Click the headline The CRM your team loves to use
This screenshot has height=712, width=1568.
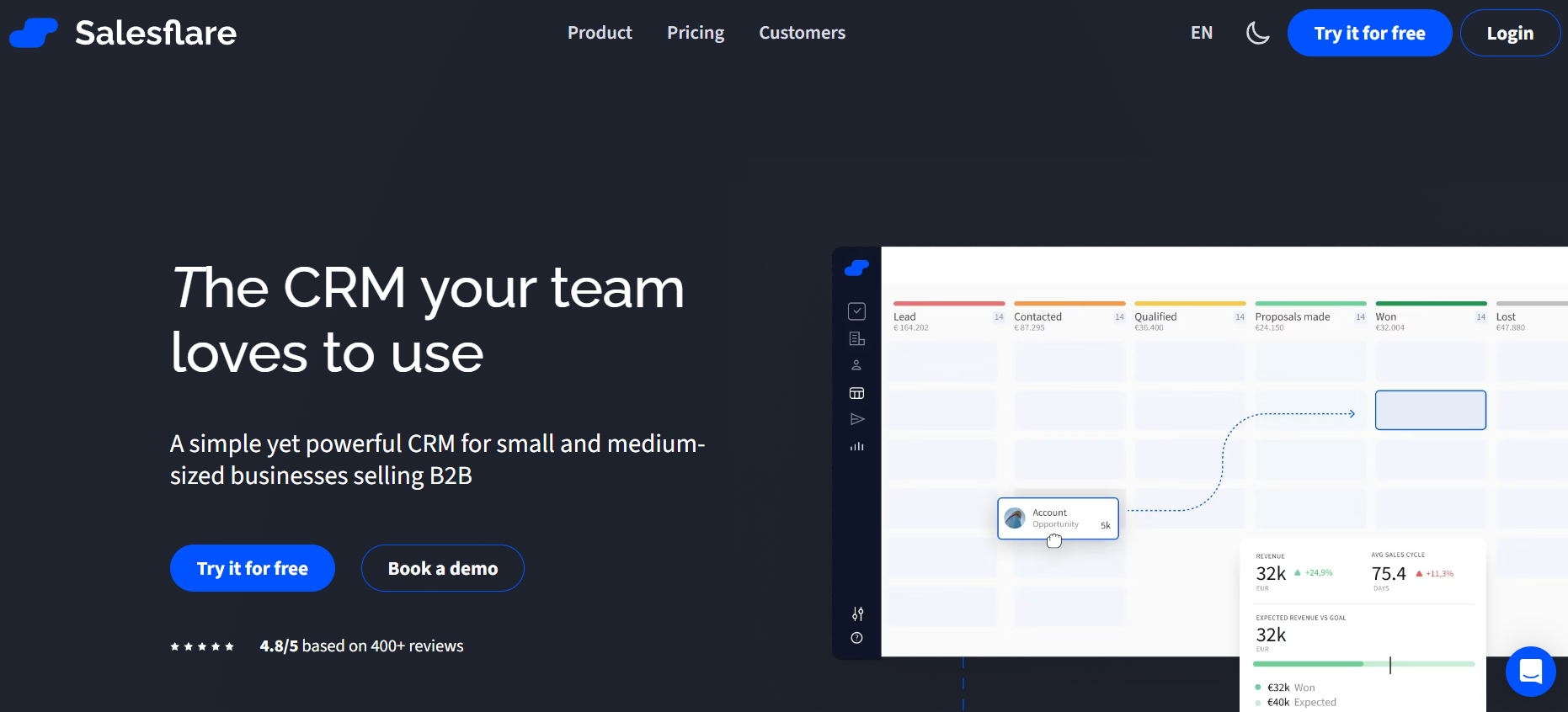428,319
